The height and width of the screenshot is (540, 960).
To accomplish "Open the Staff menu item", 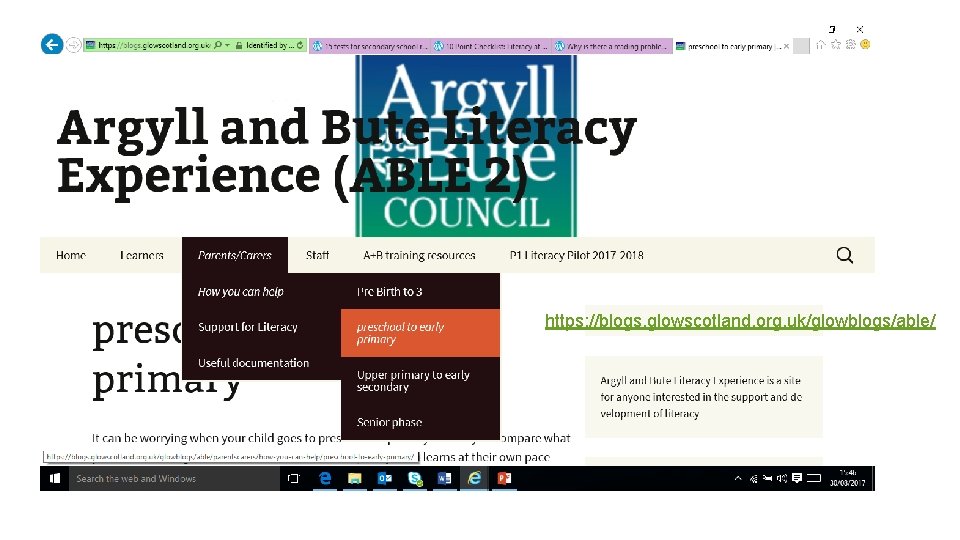I will [x=317, y=255].
